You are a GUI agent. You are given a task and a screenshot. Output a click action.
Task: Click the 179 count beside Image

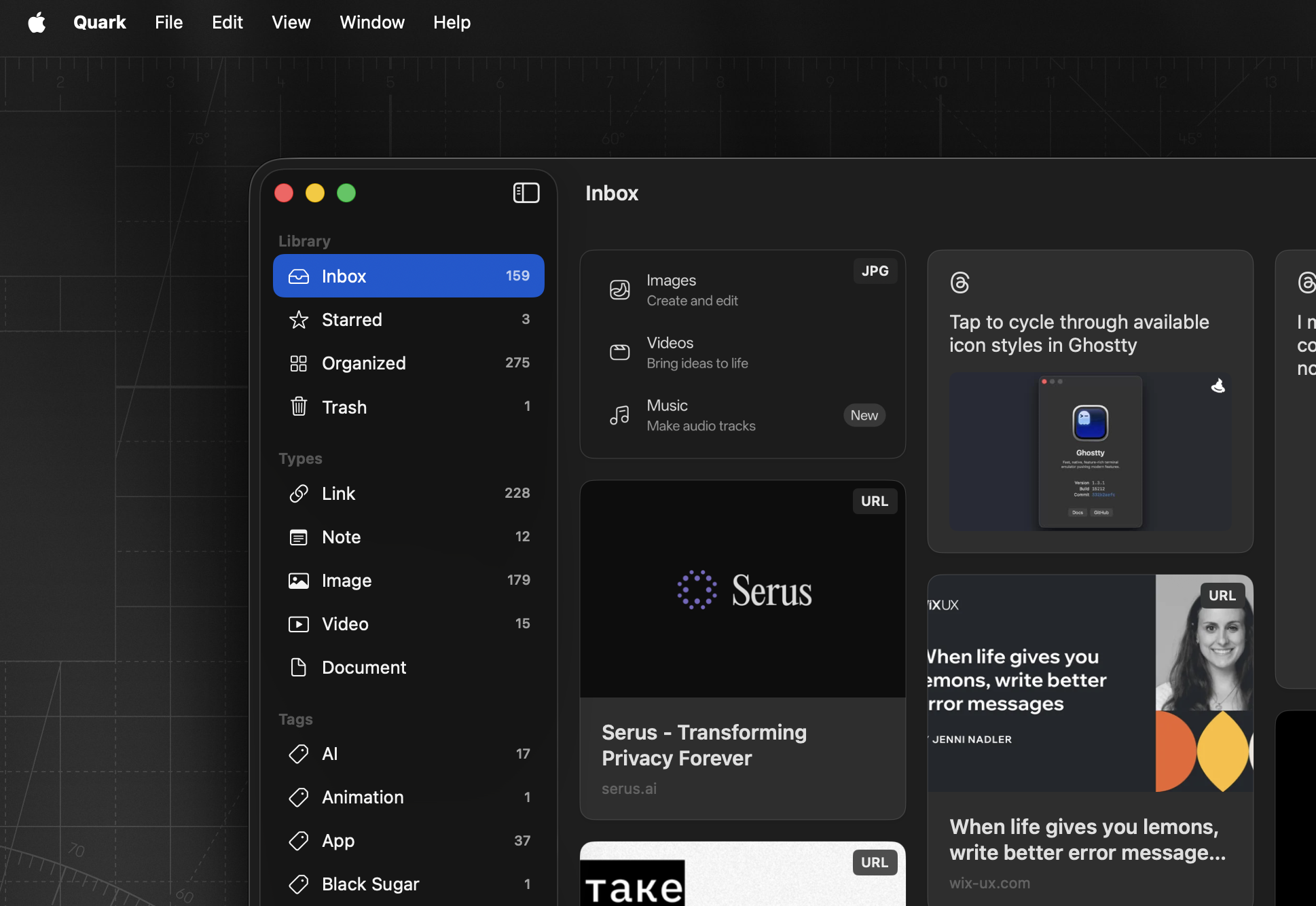click(519, 580)
